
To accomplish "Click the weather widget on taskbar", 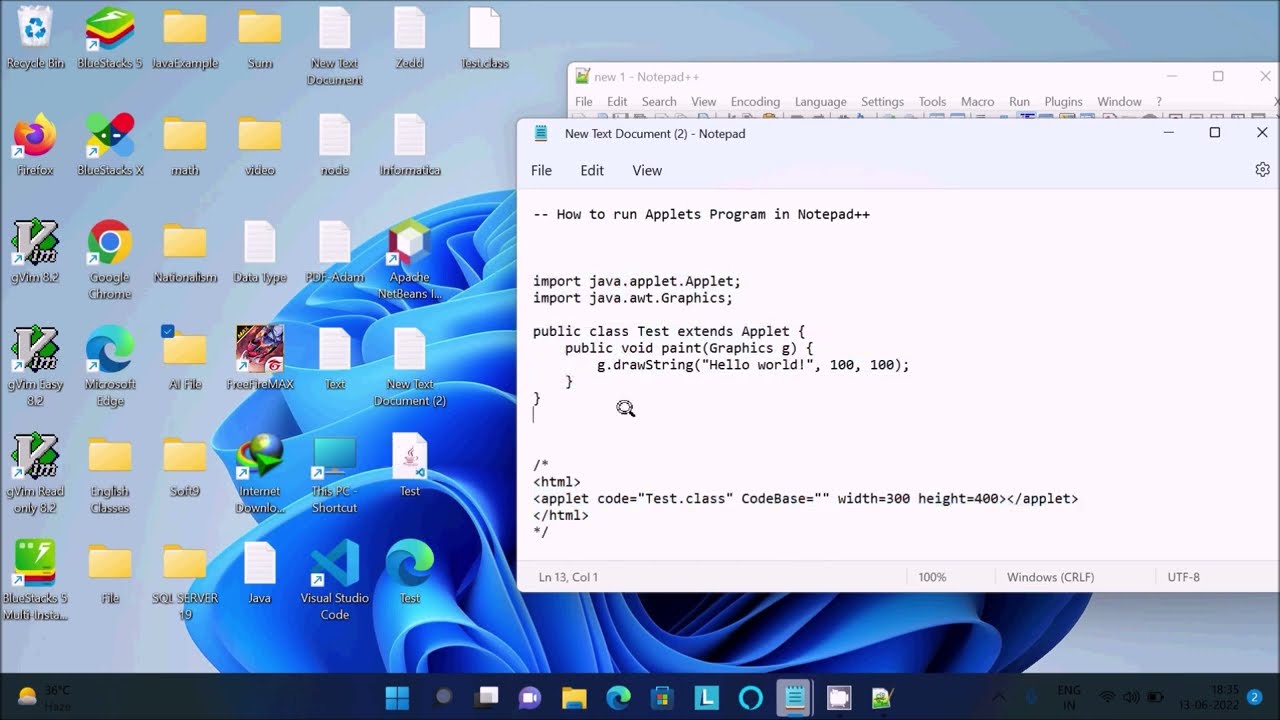I will (x=45, y=697).
